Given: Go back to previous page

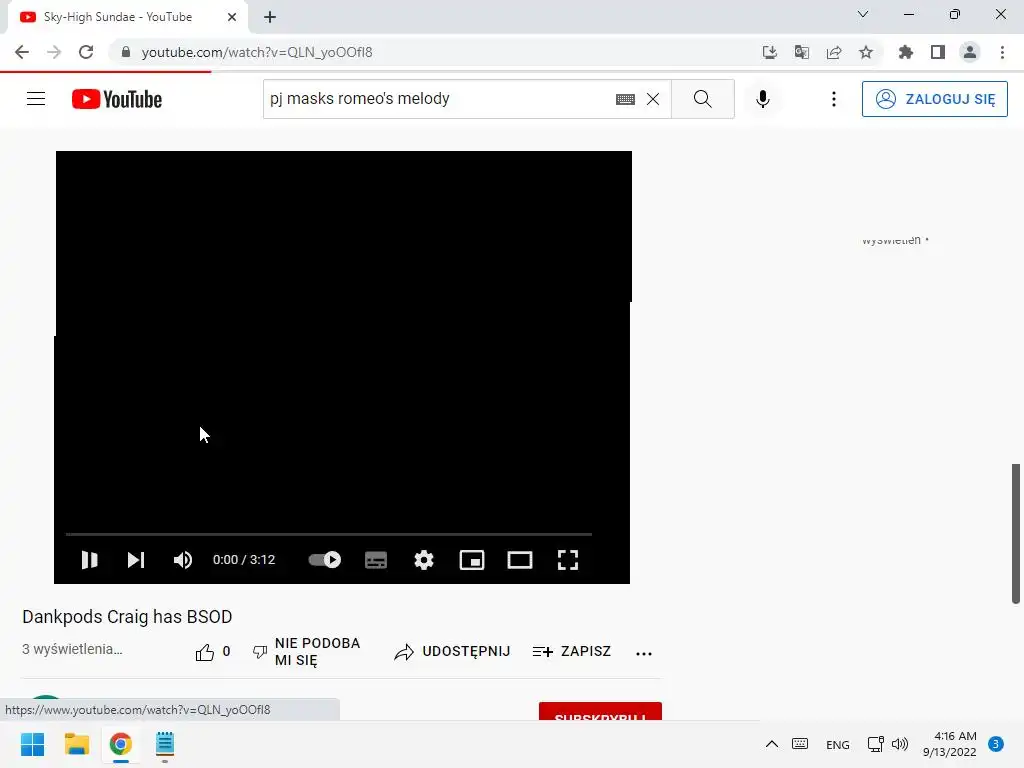Looking at the screenshot, I should [x=22, y=52].
